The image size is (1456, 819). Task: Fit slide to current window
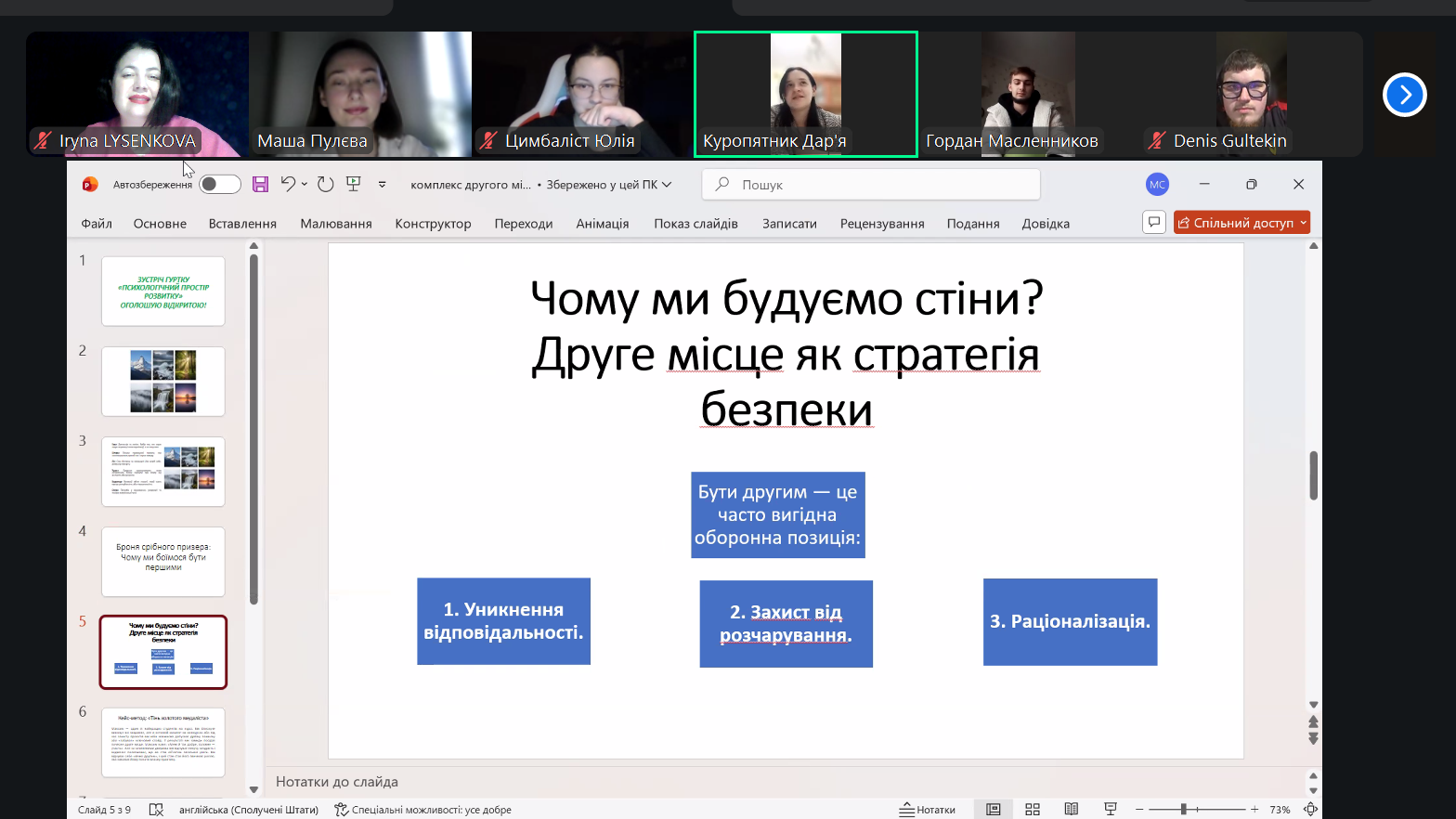pos(1310,810)
